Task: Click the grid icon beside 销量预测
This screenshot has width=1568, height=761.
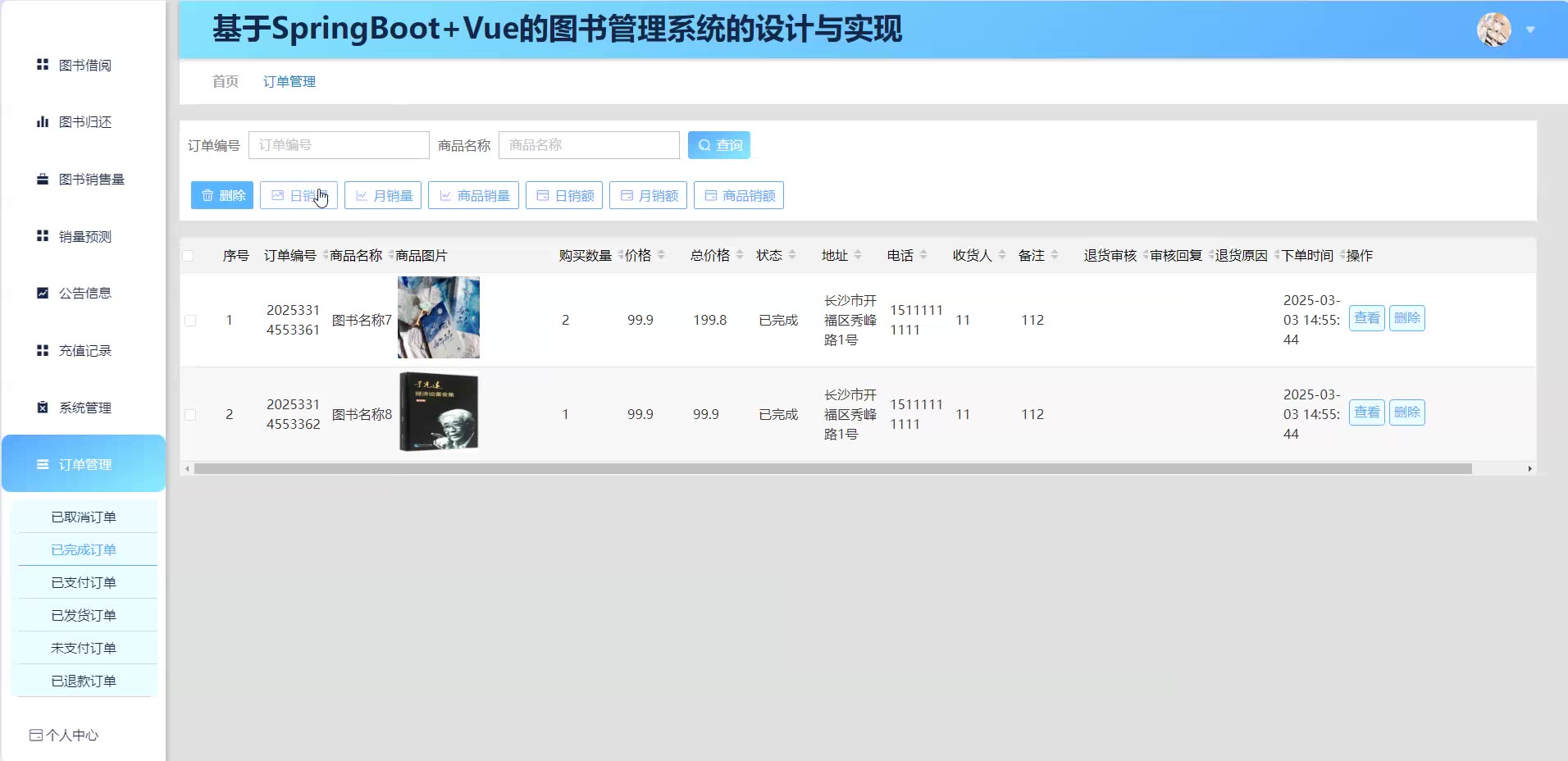Action: (43, 236)
